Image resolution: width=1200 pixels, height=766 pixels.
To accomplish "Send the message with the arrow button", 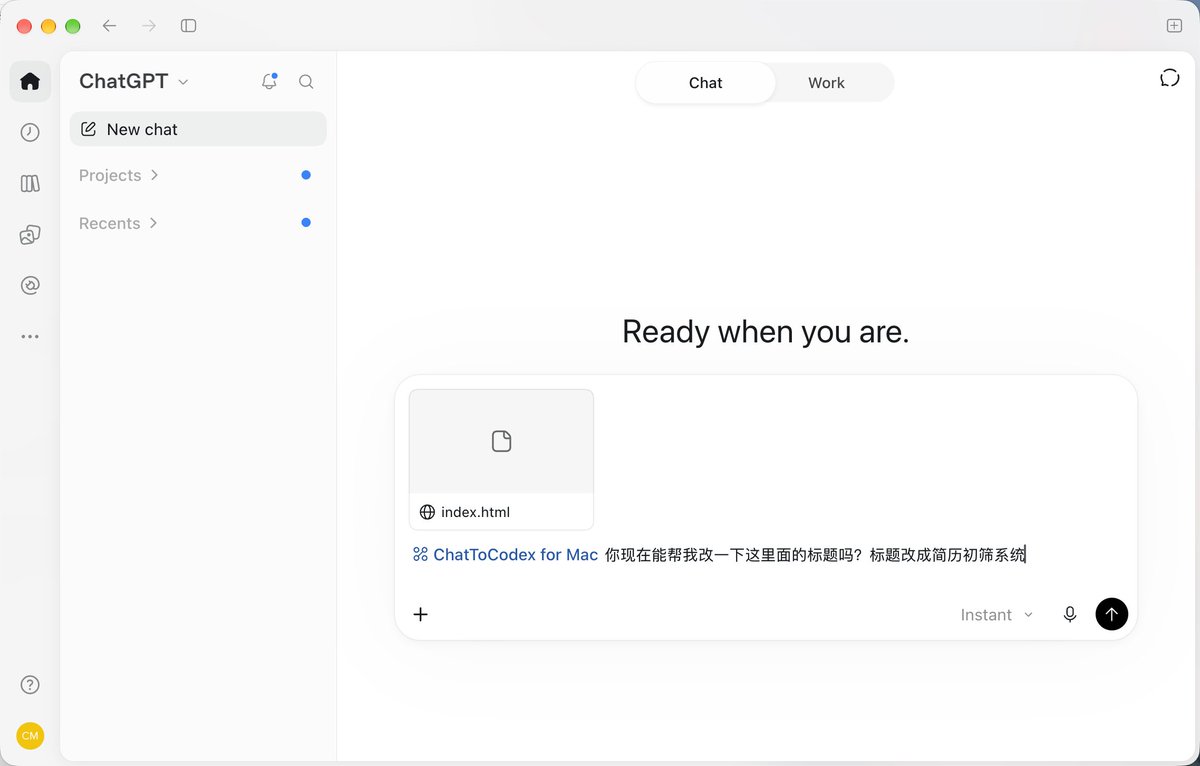I will (1112, 614).
